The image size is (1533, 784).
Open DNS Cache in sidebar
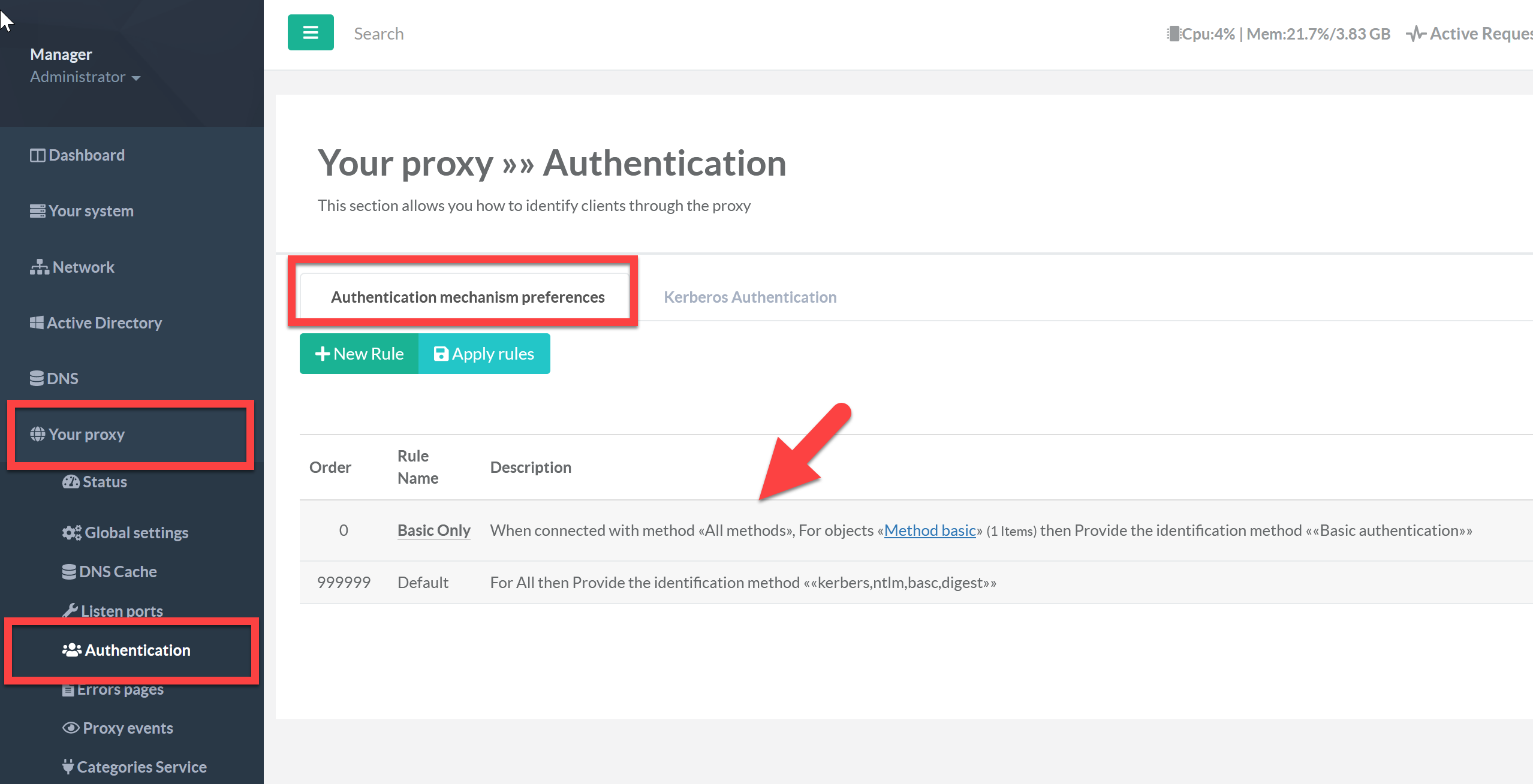click(118, 572)
